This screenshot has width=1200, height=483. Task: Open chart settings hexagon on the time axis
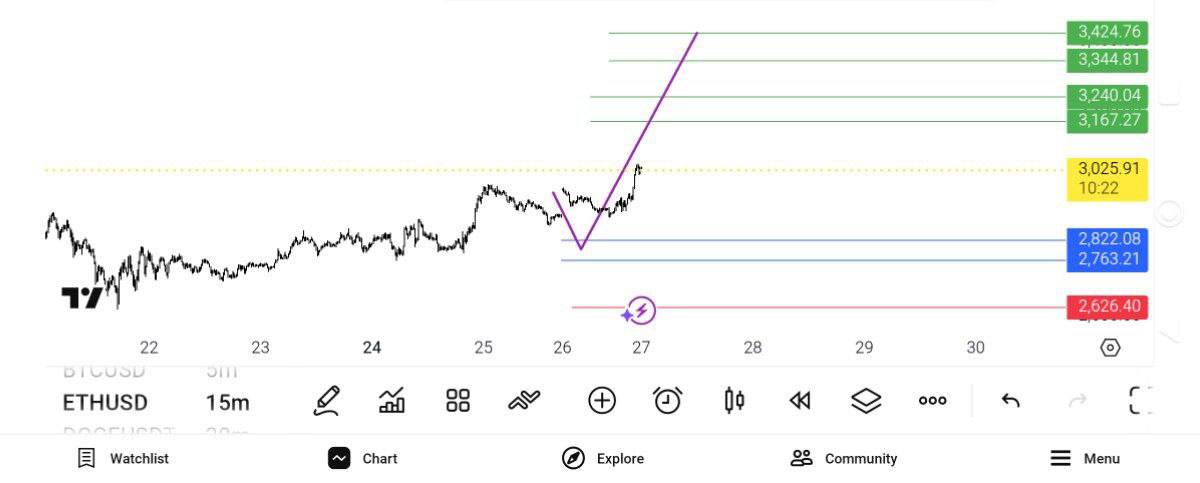pos(1110,348)
